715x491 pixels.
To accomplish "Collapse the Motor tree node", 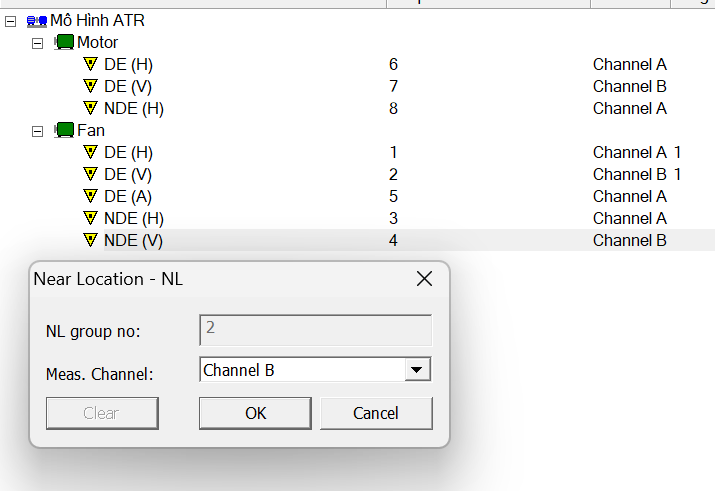I will click(37, 43).
